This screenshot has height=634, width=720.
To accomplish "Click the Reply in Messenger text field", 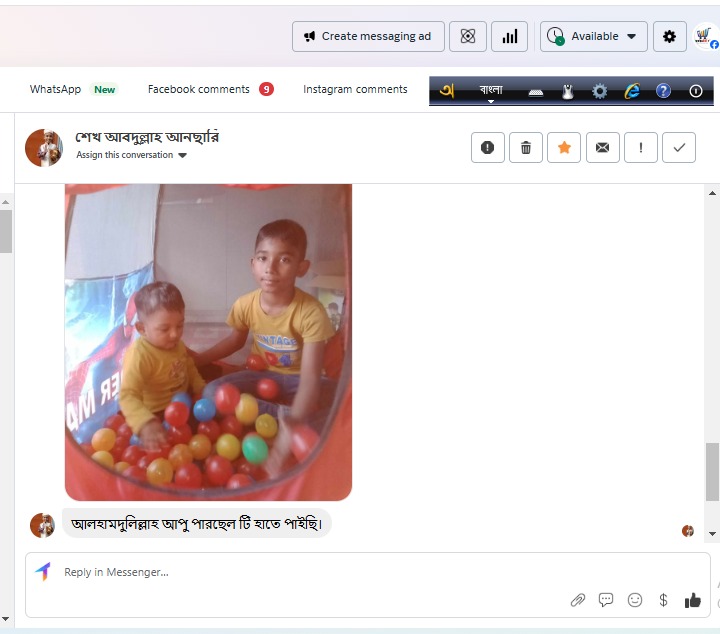I will [x=300, y=572].
